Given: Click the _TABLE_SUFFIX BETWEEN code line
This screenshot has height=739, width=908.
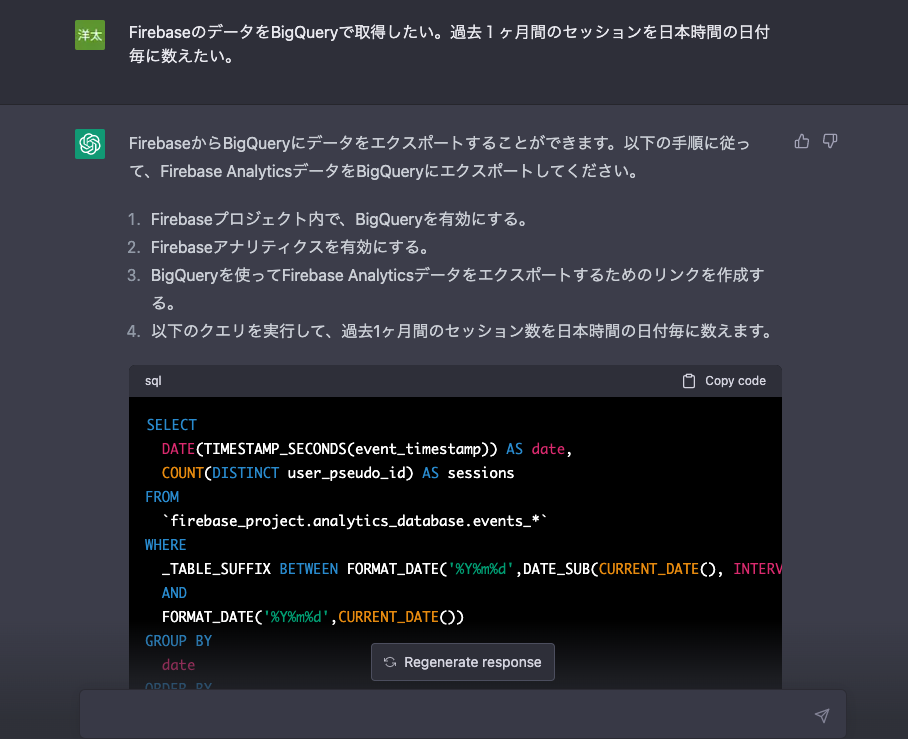Looking at the screenshot, I should click(471, 569).
